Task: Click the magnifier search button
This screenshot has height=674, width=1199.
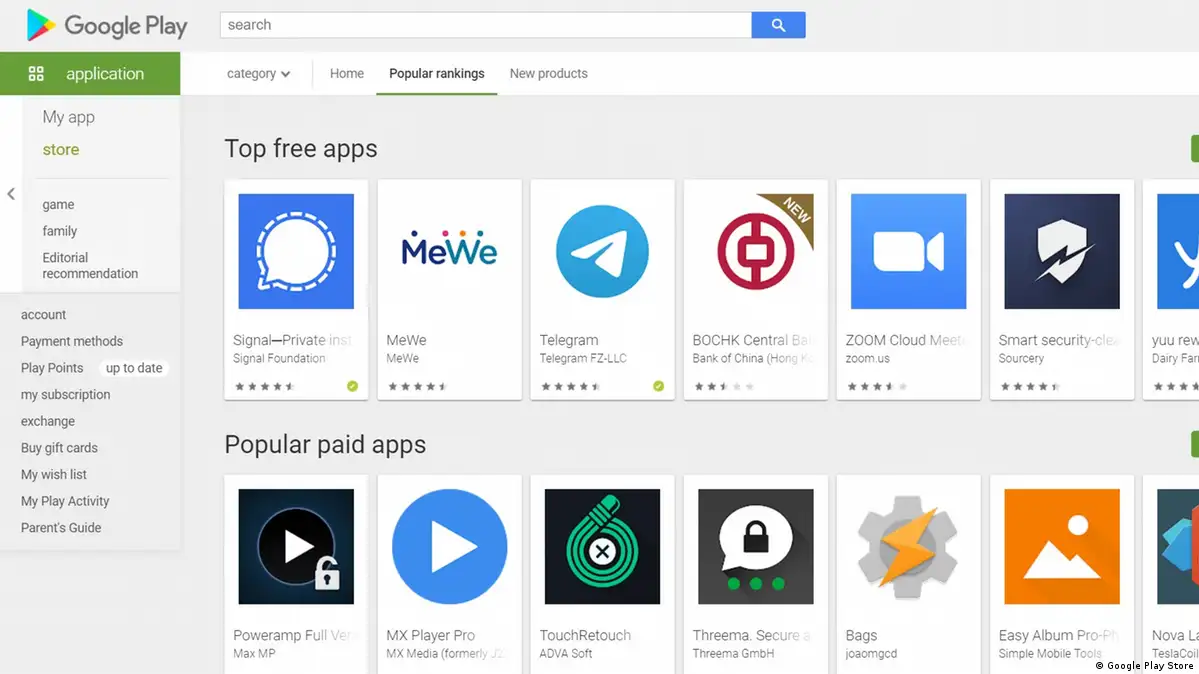Action: point(778,24)
